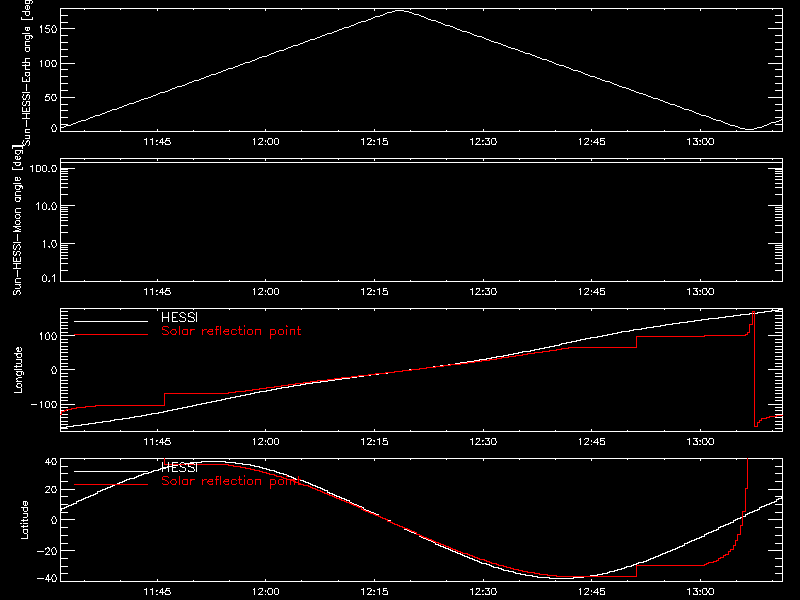Select 12:30 label under Longitude plot
The width and height of the screenshot is (800, 600).
pos(483,442)
